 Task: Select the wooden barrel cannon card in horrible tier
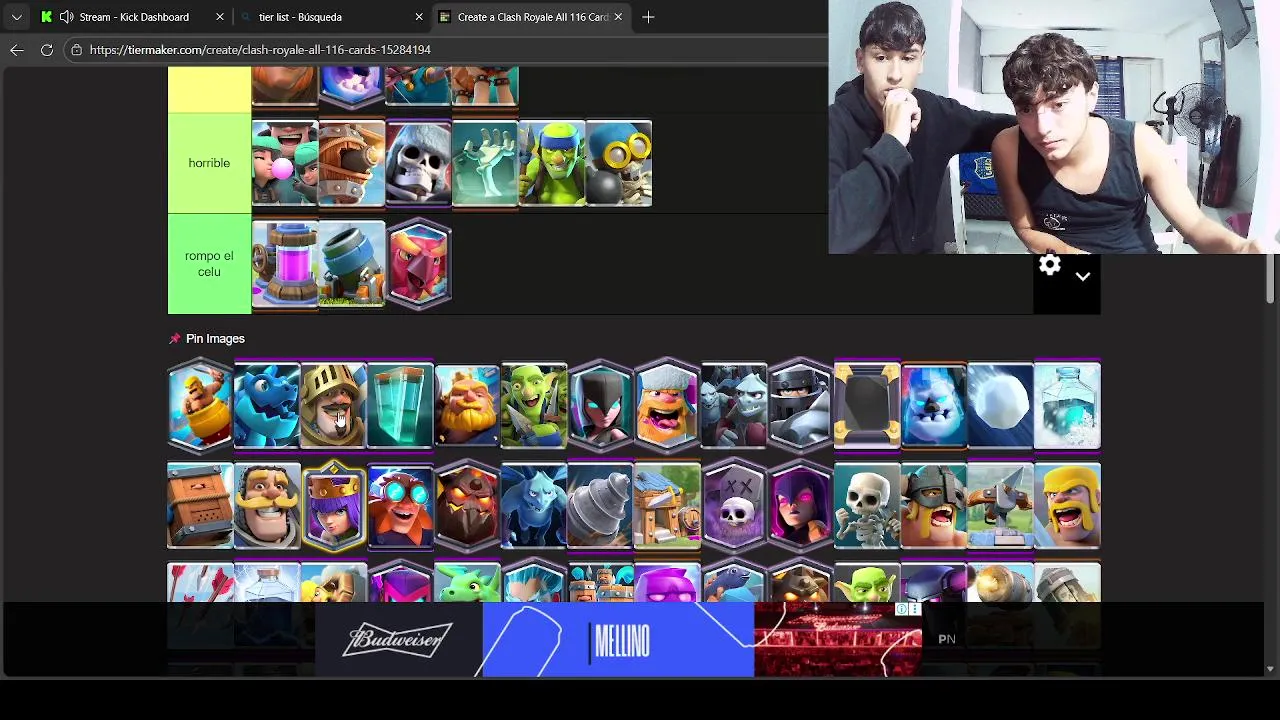(352, 163)
